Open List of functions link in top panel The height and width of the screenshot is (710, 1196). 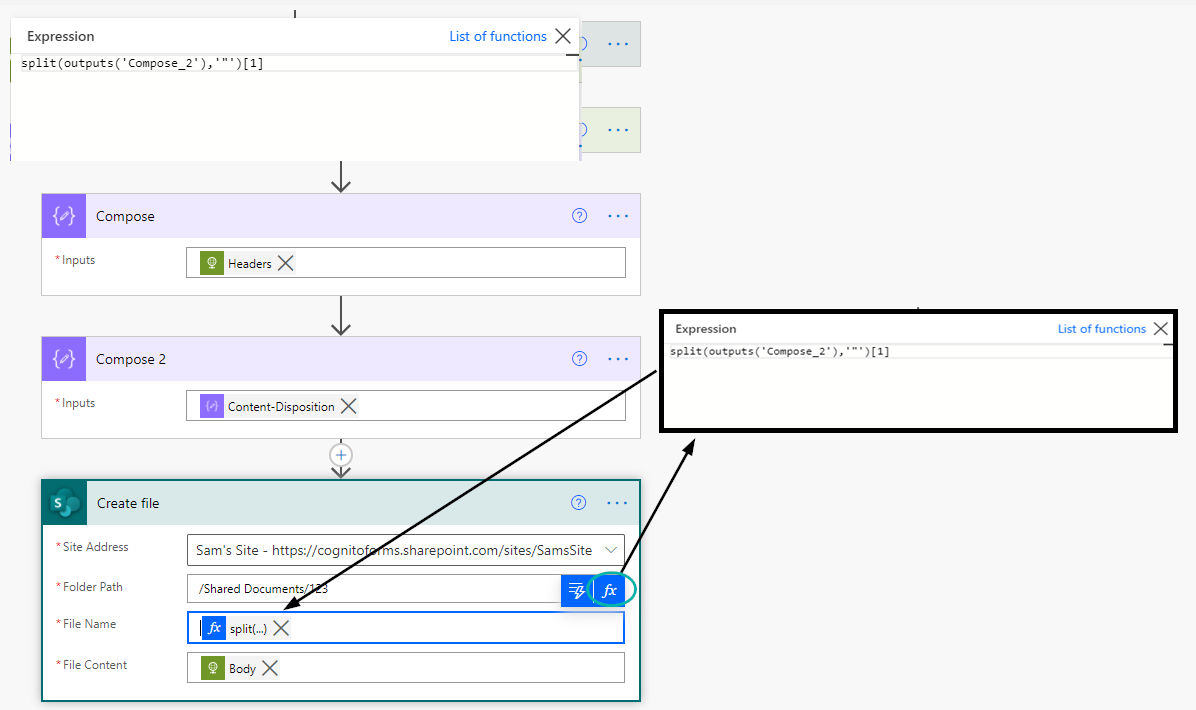coord(498,36)
